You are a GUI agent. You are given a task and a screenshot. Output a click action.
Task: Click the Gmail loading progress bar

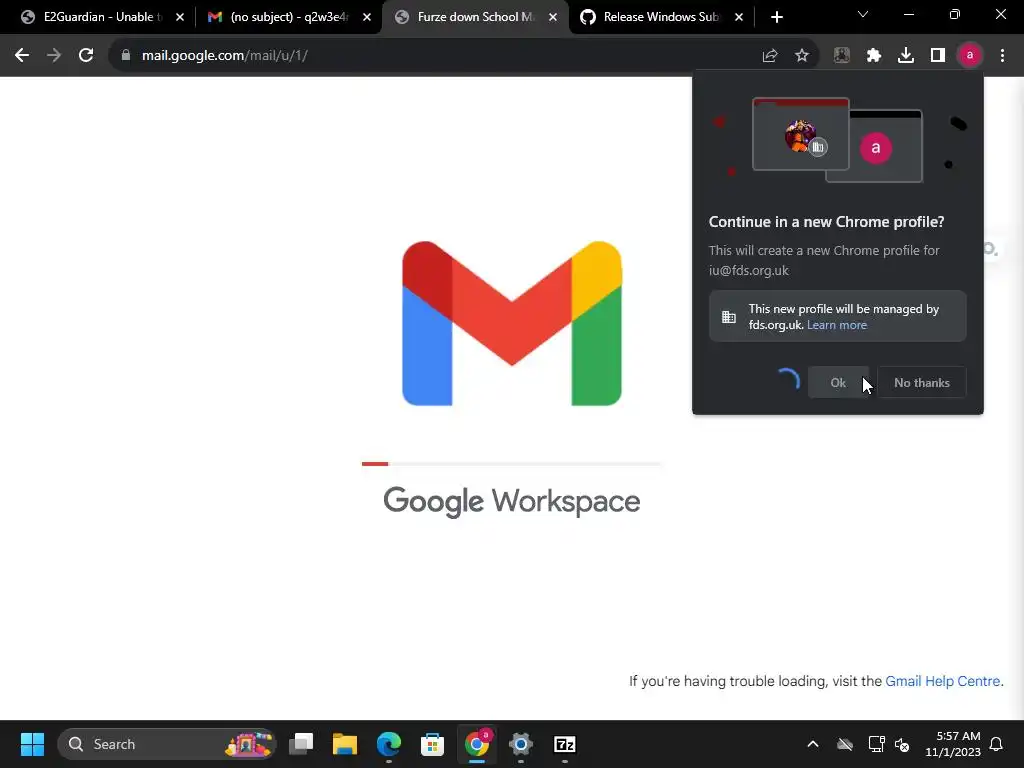coord(511,464)
